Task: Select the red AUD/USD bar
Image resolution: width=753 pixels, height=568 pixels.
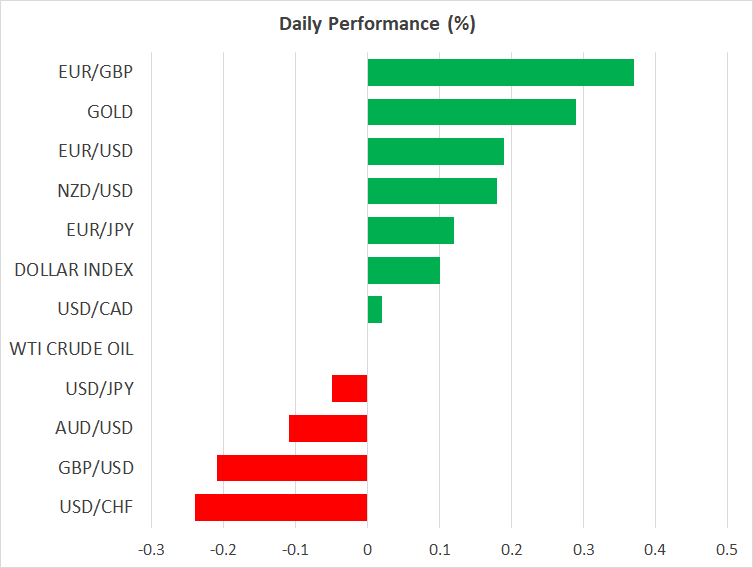Action: coord(328,428)
